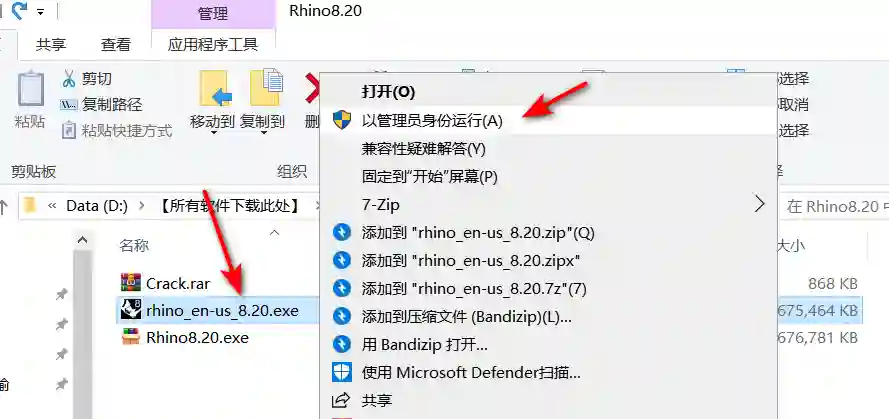The image size is (889, 419).
Task: Click the Name (名称) column header
Action: click(x=134, y=246)
